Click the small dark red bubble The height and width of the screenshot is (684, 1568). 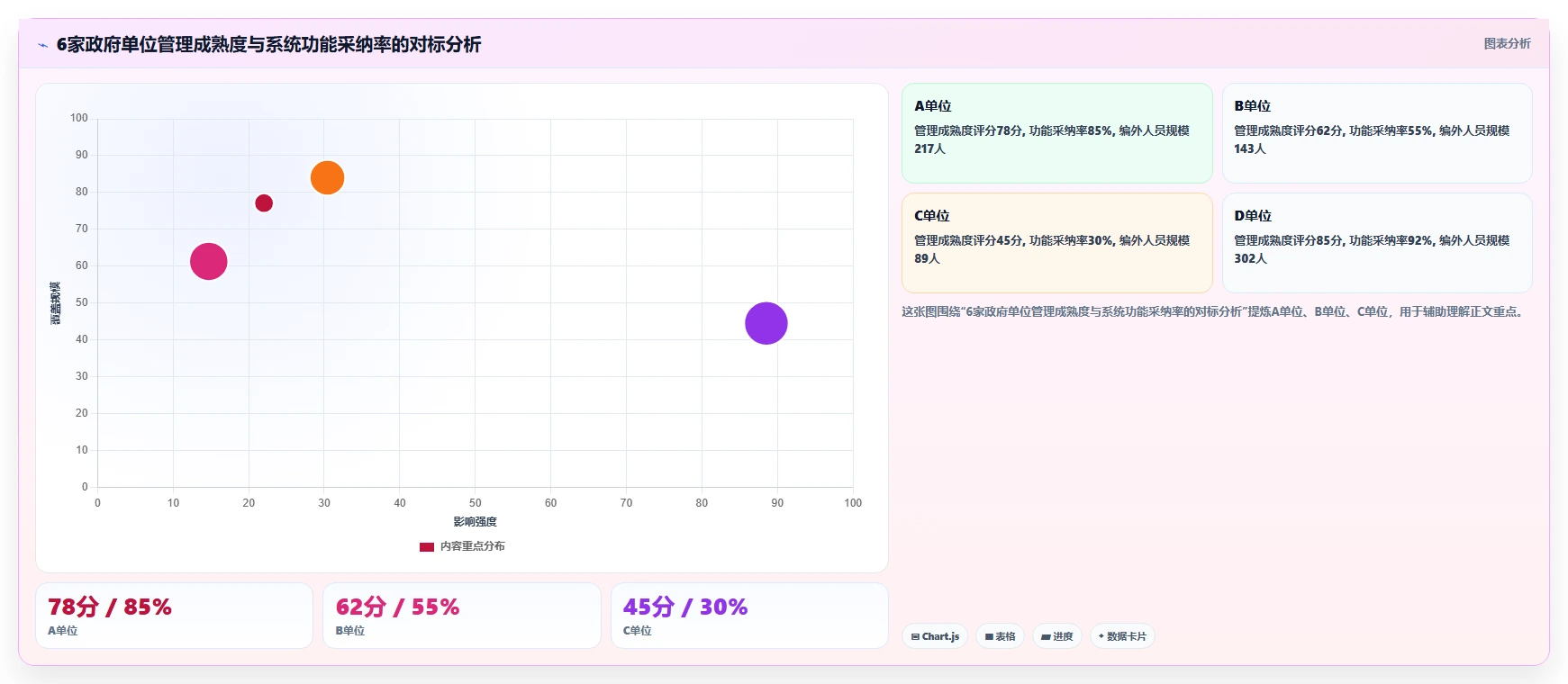coord(264,203)
